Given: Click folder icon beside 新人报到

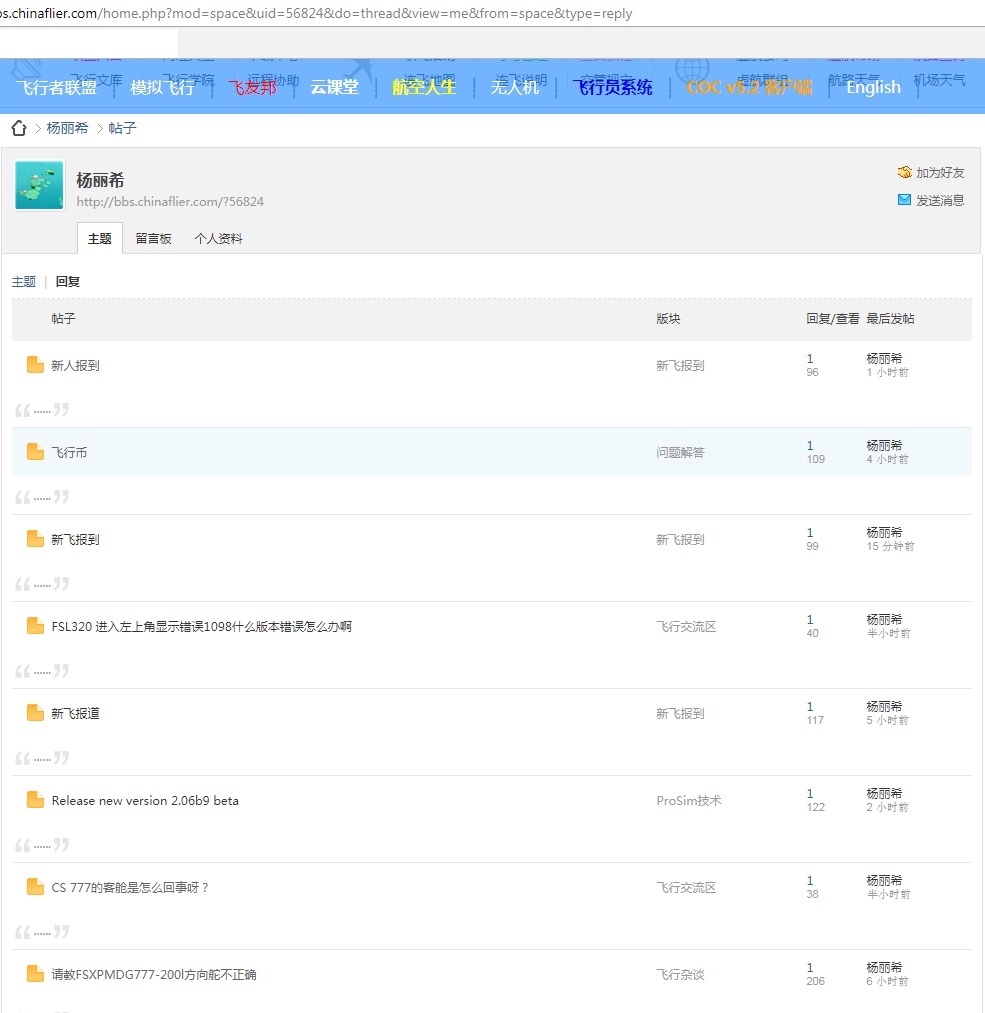Looking at the screenshot, I should [x=35, y=365].
